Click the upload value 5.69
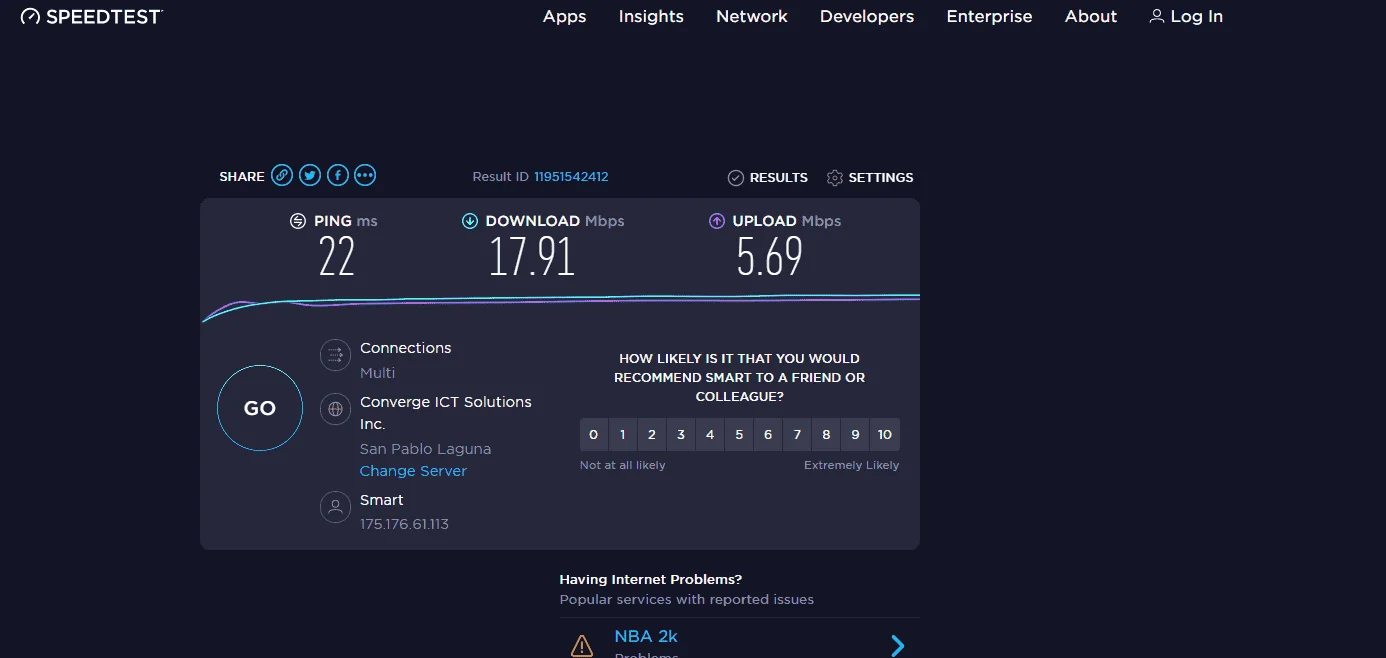This screenshot has width=1386, height=658. [x=770, y=257]
